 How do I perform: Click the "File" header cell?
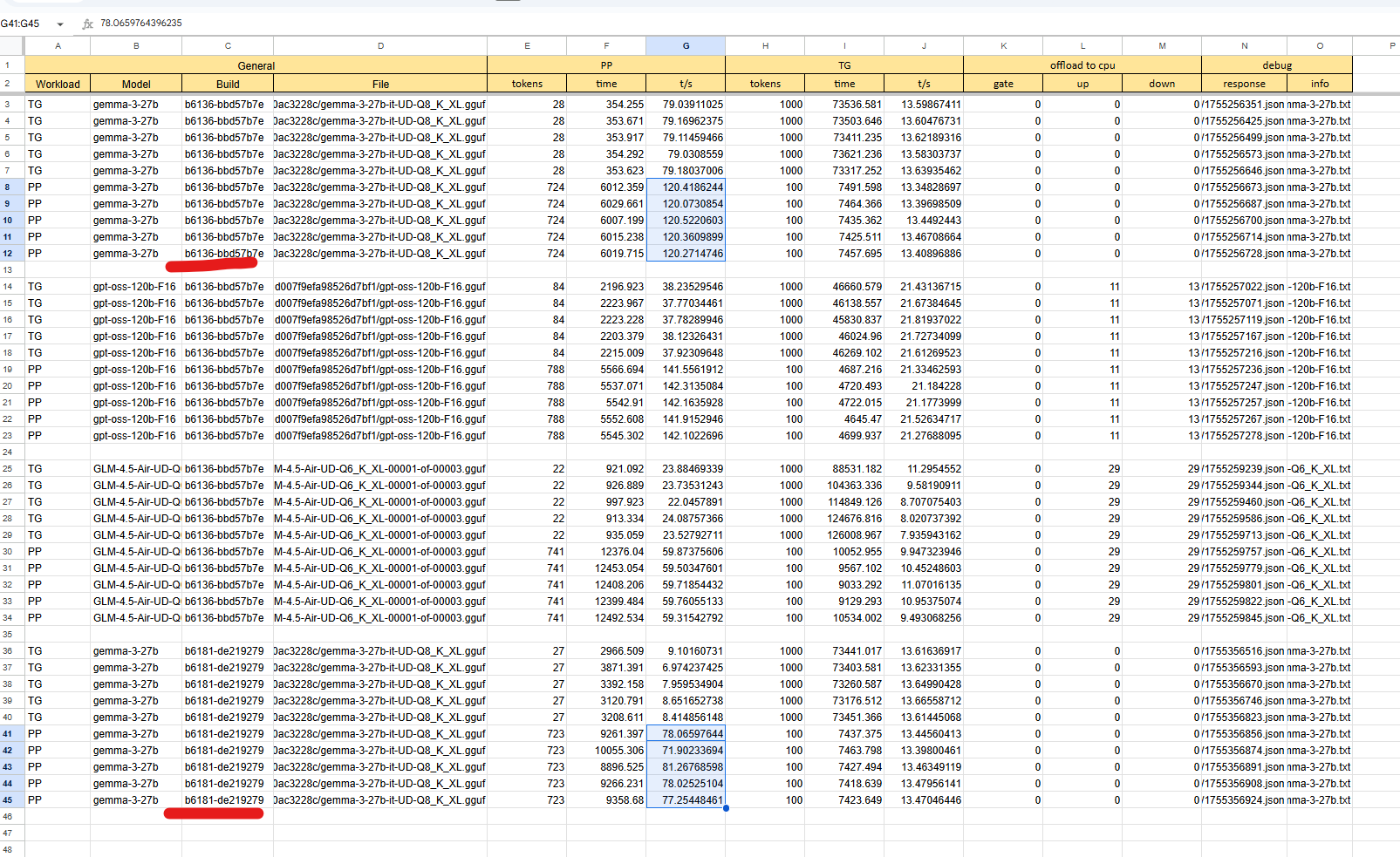click(x=380, y=84)
